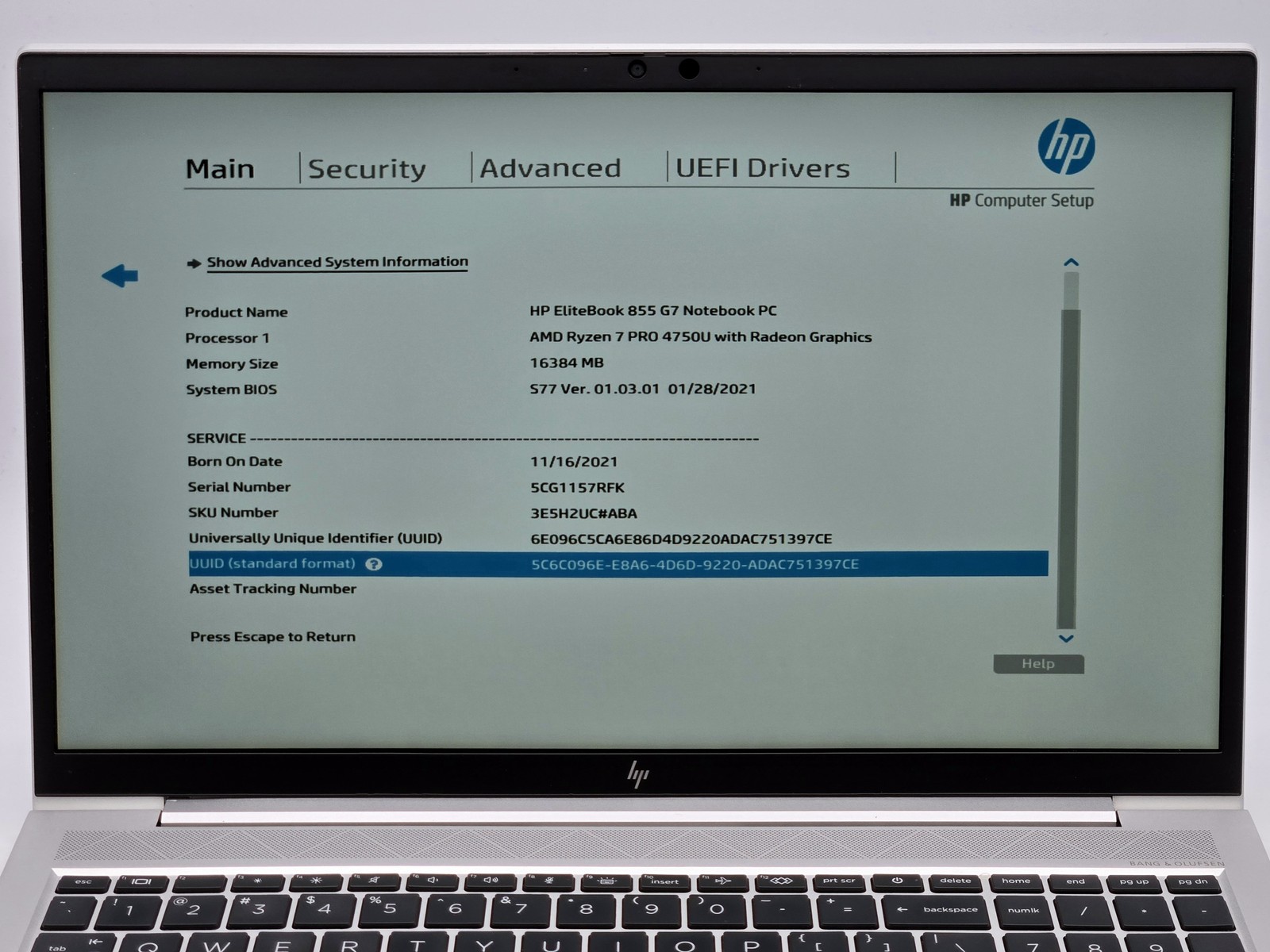Image resolution: width=1270 pixels, height=952 pixels.
Task: Click the HP Computer Setup title
Action: 1022,201
